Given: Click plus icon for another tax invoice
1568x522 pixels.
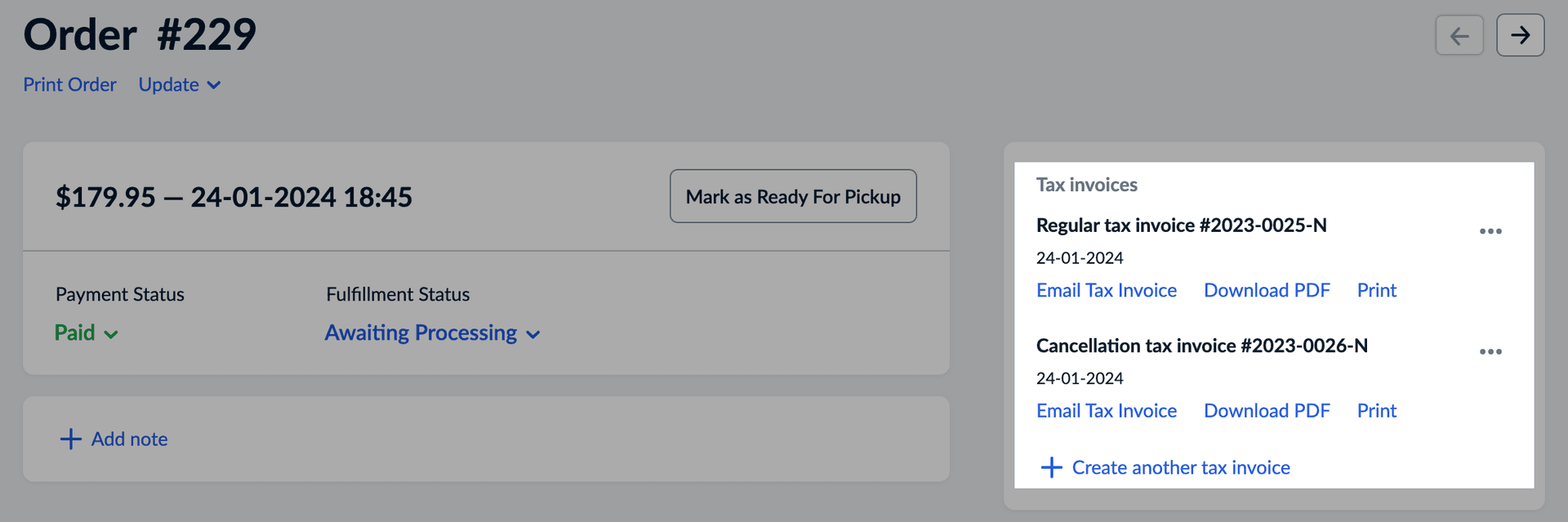Looking at the screenshot, I should tap(1051, 467).
